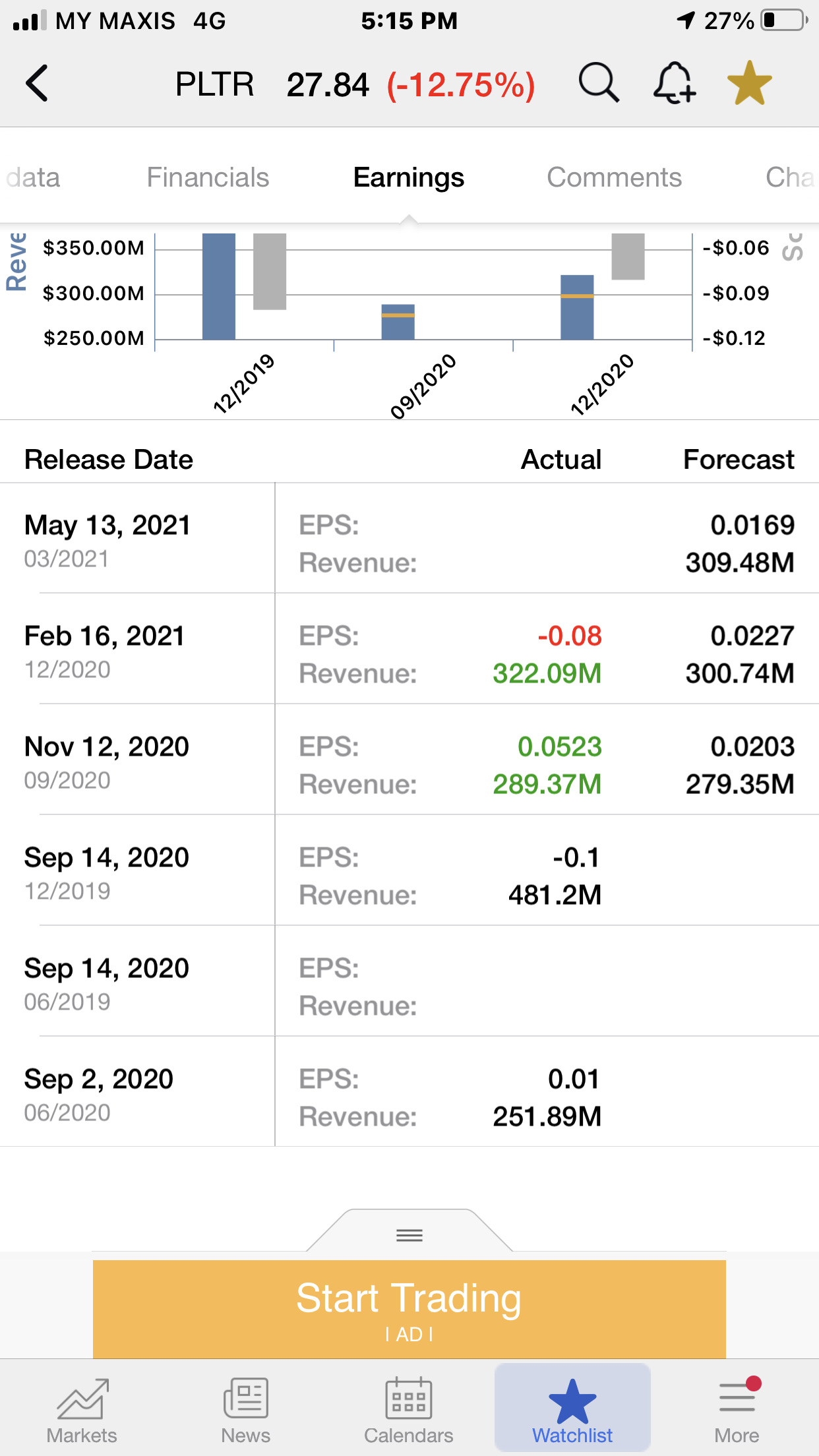Select the Feb 16, 2021 release date
Viewport: 819px width, 1456px height.
[106, 637]
